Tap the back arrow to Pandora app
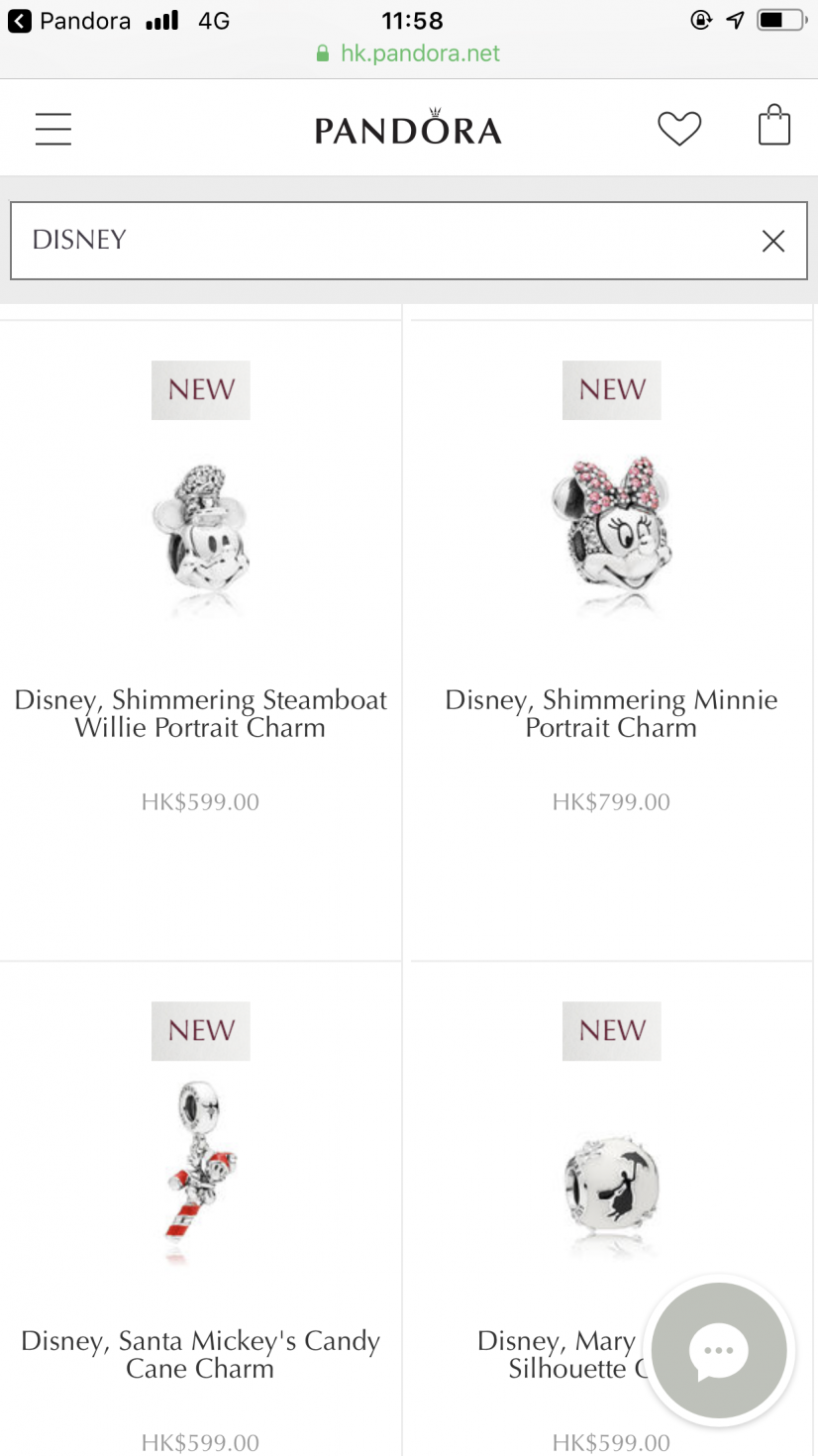 click(x=20, y=21)
